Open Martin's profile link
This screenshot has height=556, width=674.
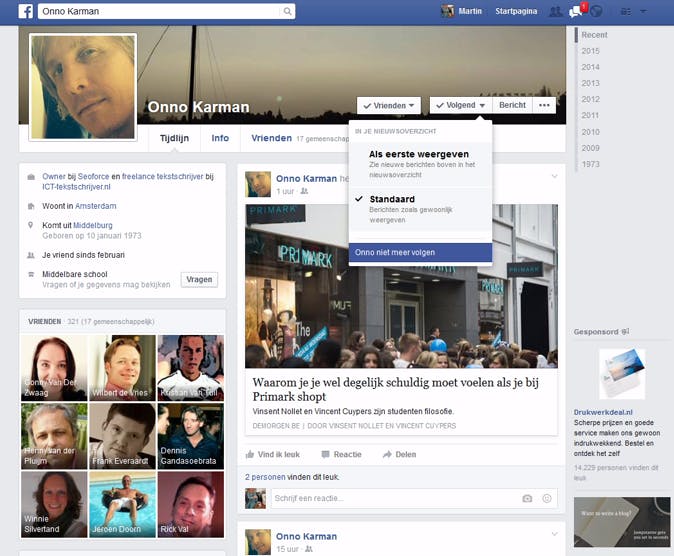click(x=470, y=11)
